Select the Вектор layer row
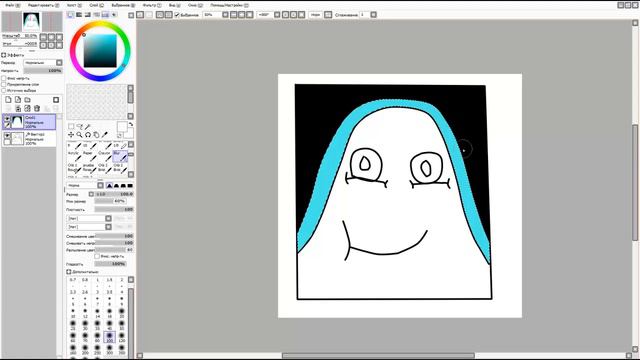The image size is (640, 360). 29,139
